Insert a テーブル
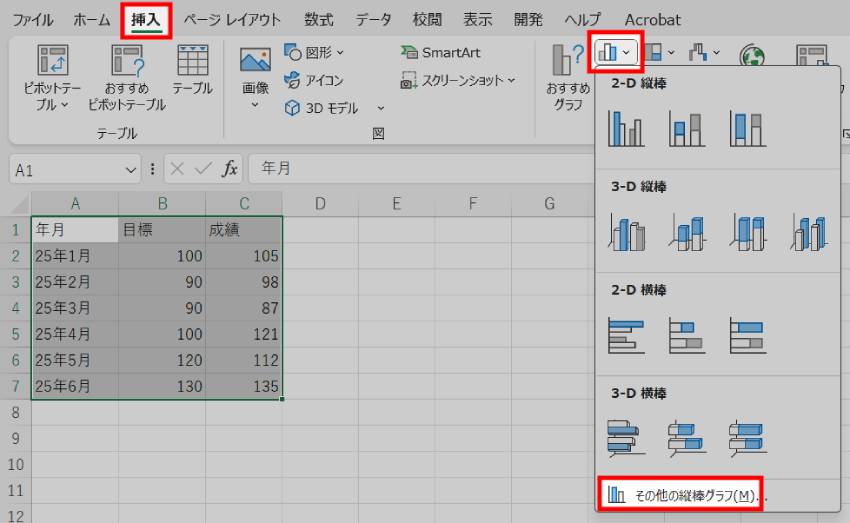This screenshot has width=850, height=523. (x=192, y=70)
